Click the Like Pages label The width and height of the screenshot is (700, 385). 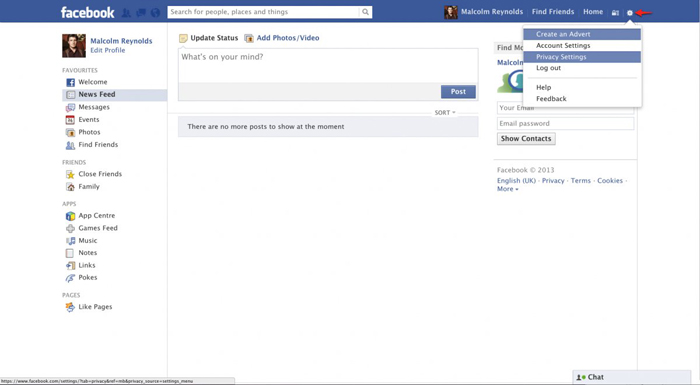pos(95,307)
